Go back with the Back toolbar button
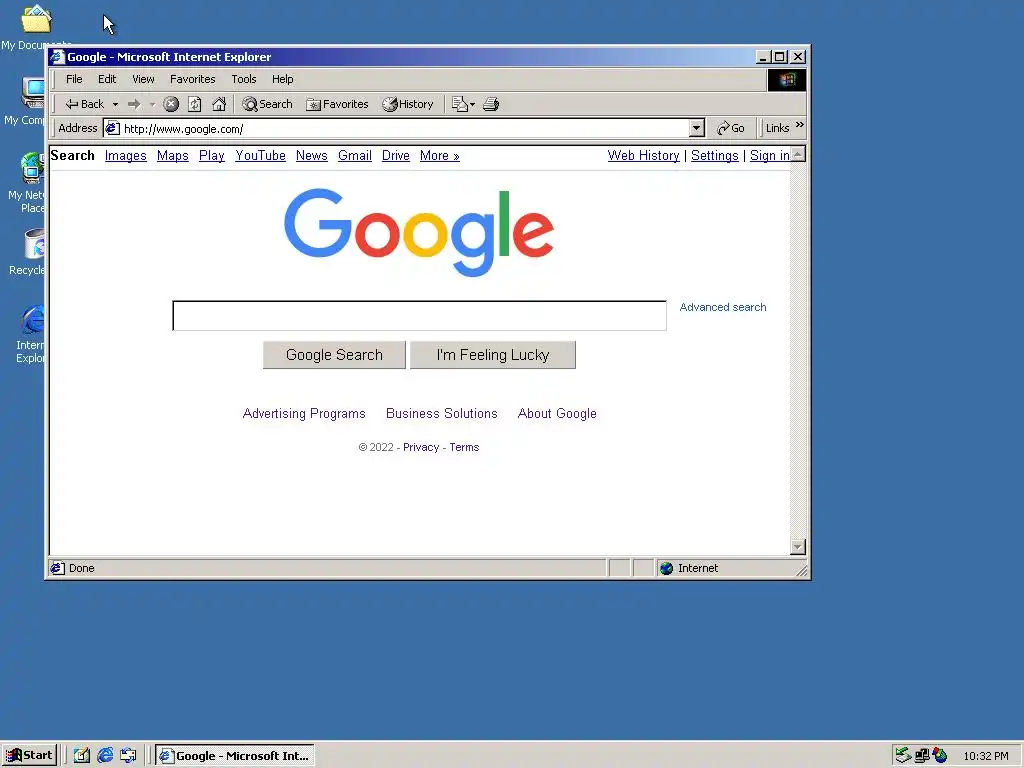Viewport: 1024px width, 768px height. [x=84, y=104]
